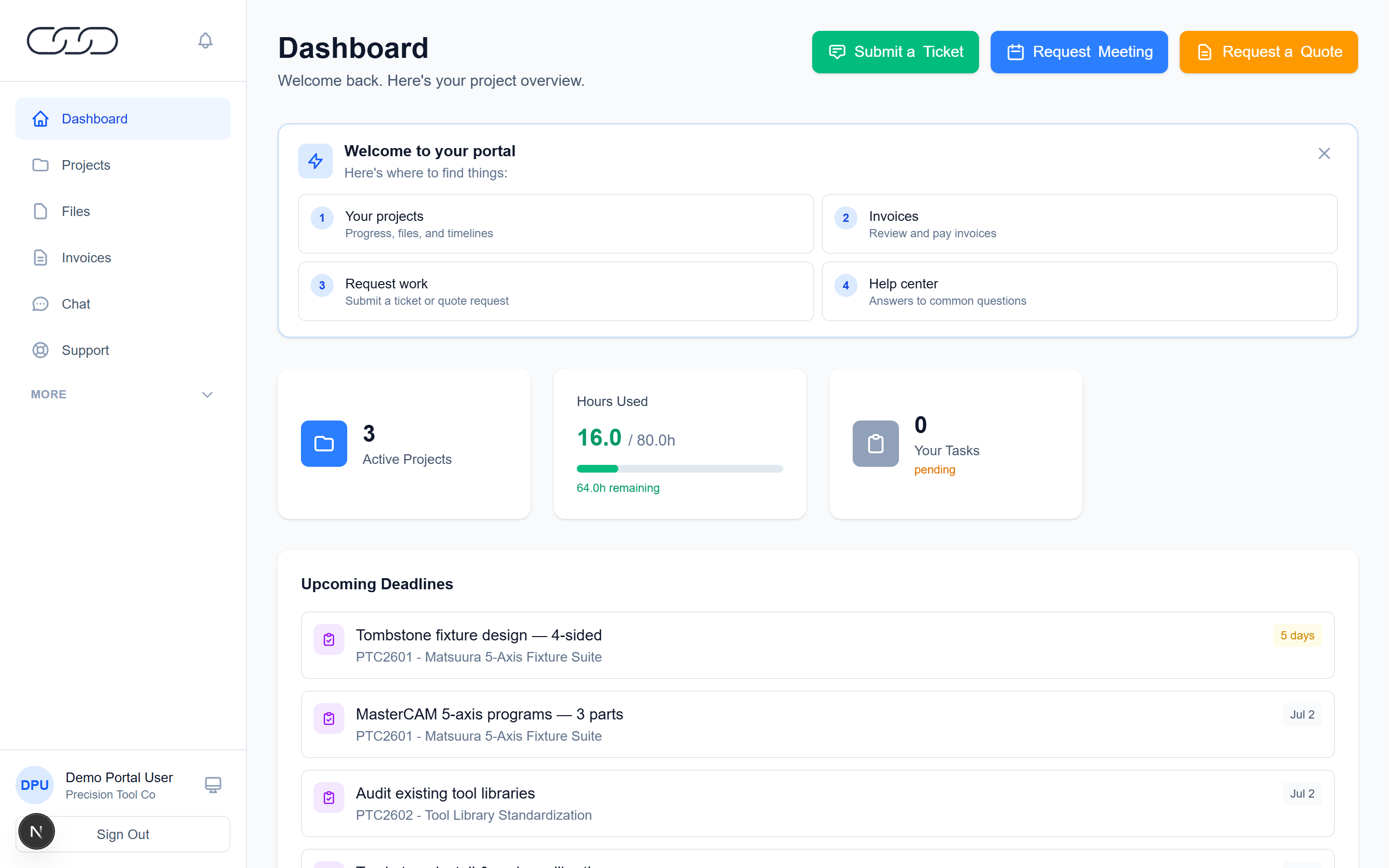
Task: Open the Invoices review and pay card
Action: pos(1079,224)
